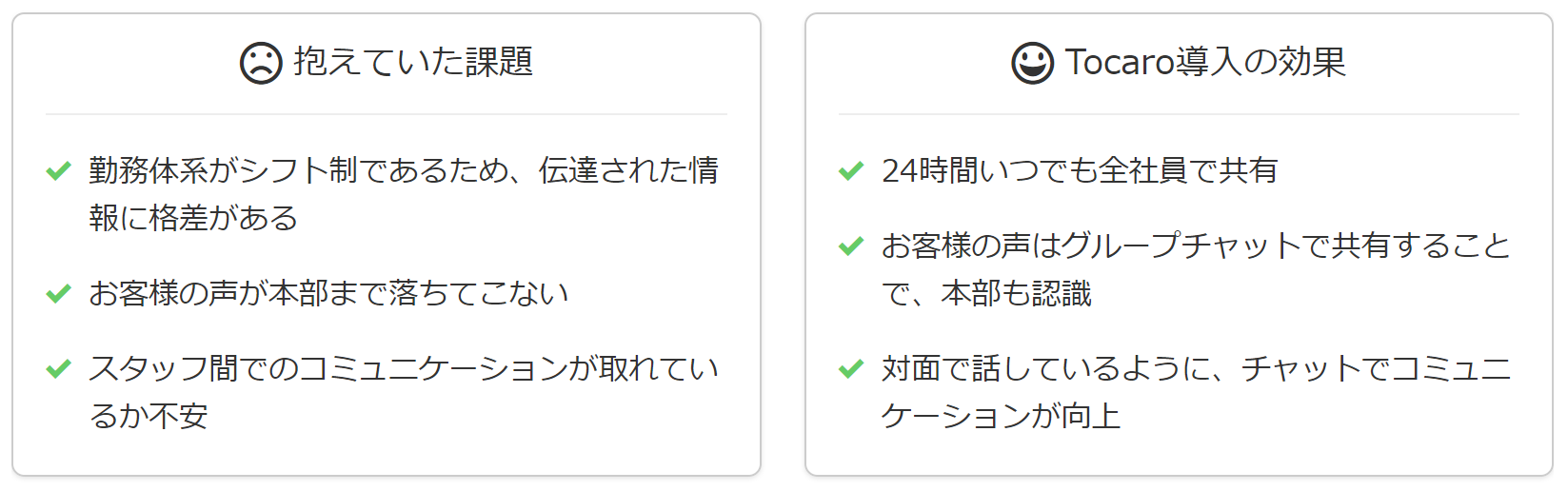Click the text ケーションが向上
The width and height of the screenshot is (1568, 491).
(1001, 416)
